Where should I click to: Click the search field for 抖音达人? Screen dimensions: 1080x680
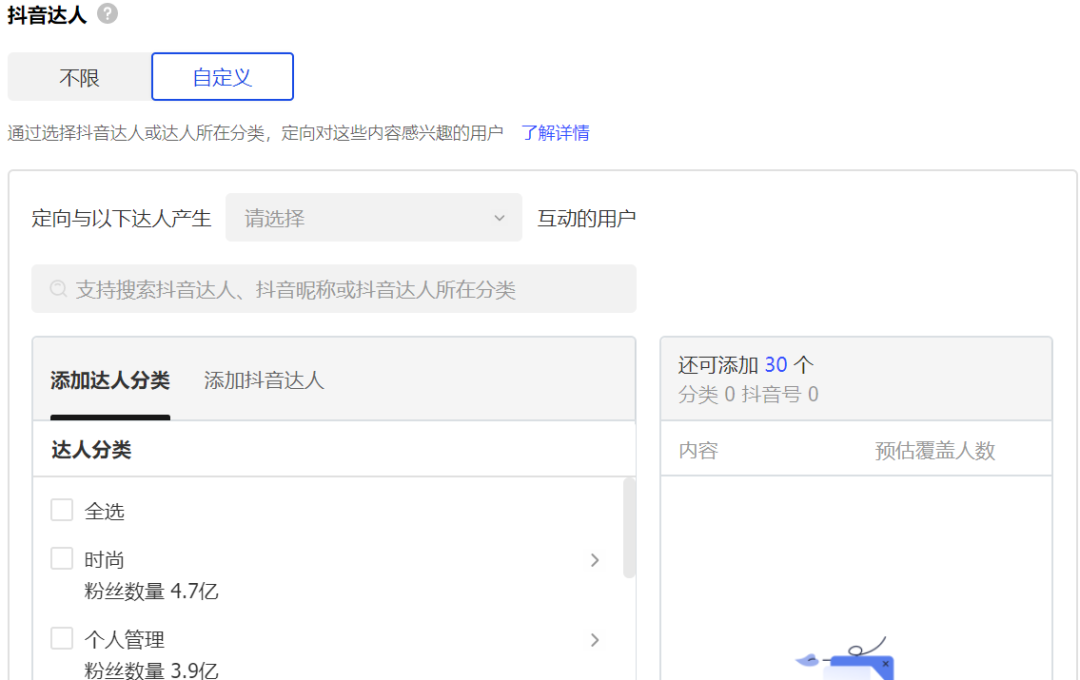coord(334,289)
